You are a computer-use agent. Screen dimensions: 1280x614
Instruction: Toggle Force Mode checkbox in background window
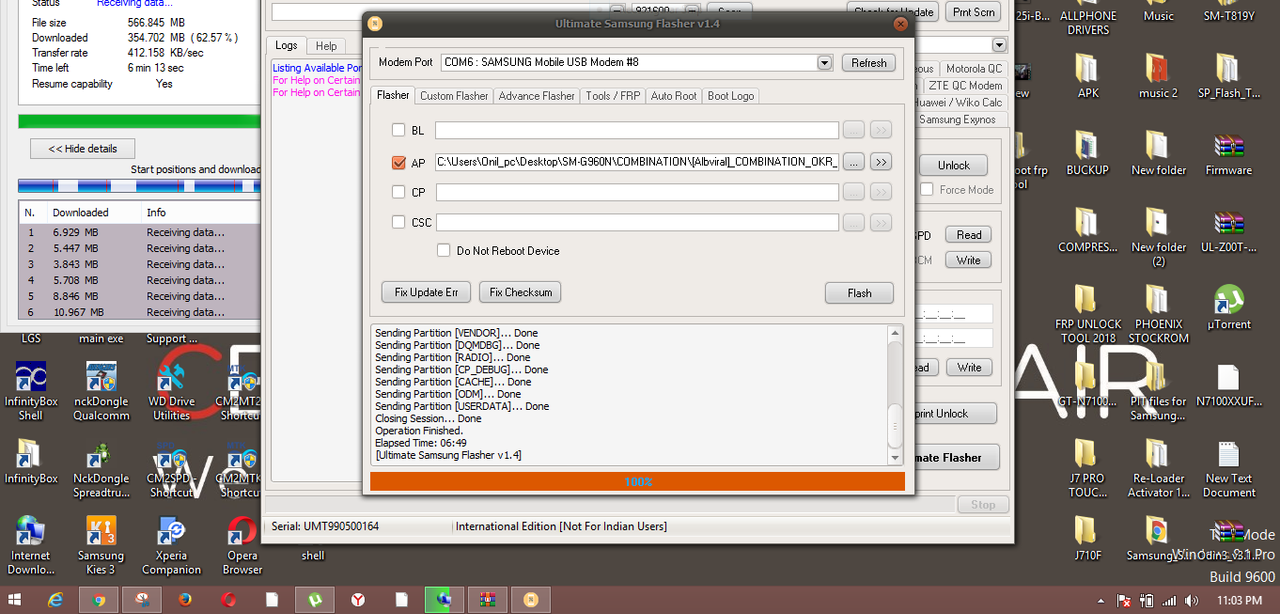[927, 189]
